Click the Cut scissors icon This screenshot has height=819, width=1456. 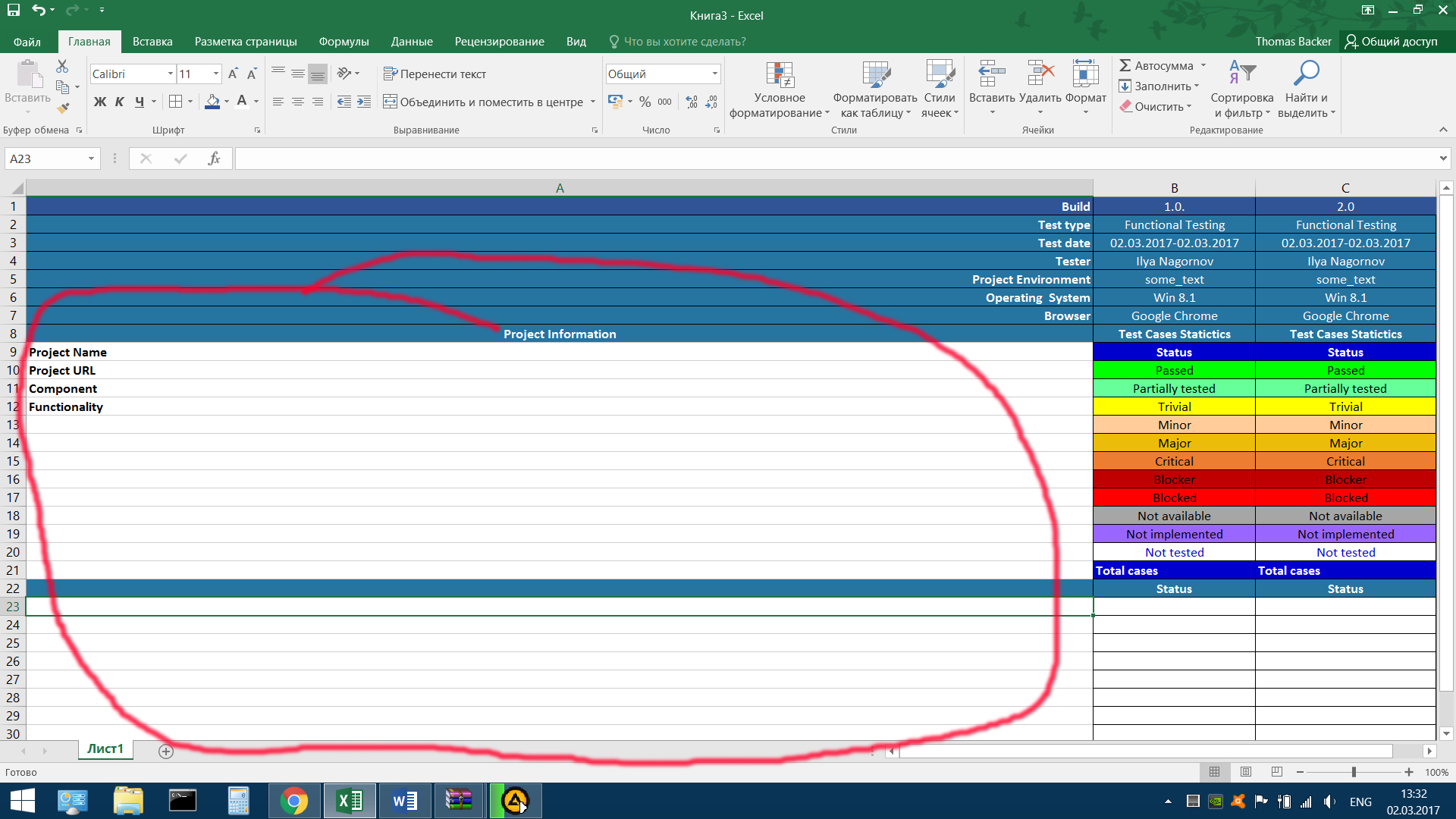pyautogui.click(x=62, y=67)
